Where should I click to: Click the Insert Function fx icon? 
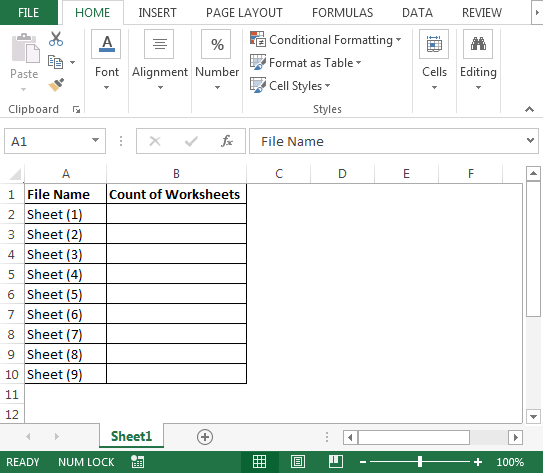pos(227,141)
